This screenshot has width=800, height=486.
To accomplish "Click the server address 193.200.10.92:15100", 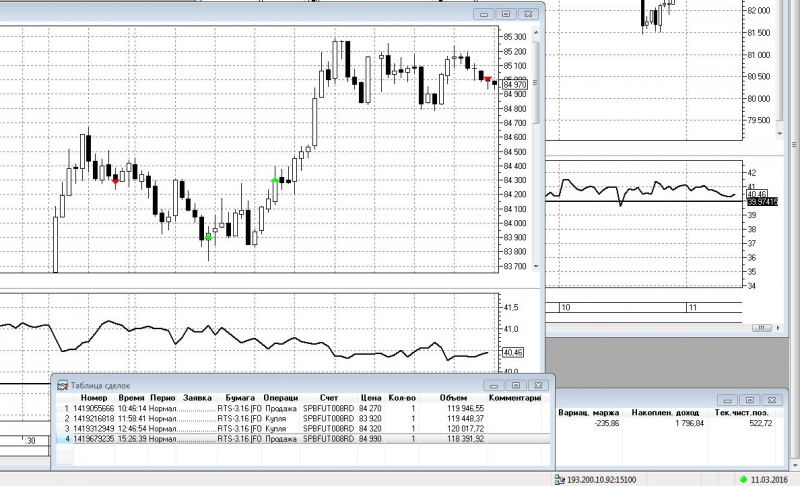I will click(x=602, y=479).
